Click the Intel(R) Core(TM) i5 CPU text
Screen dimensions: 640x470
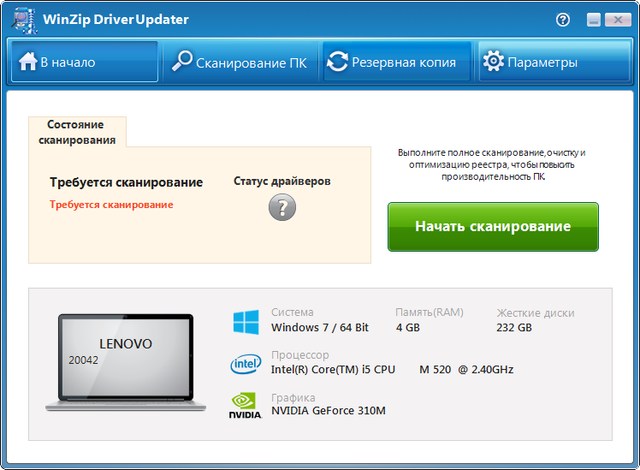333,369
